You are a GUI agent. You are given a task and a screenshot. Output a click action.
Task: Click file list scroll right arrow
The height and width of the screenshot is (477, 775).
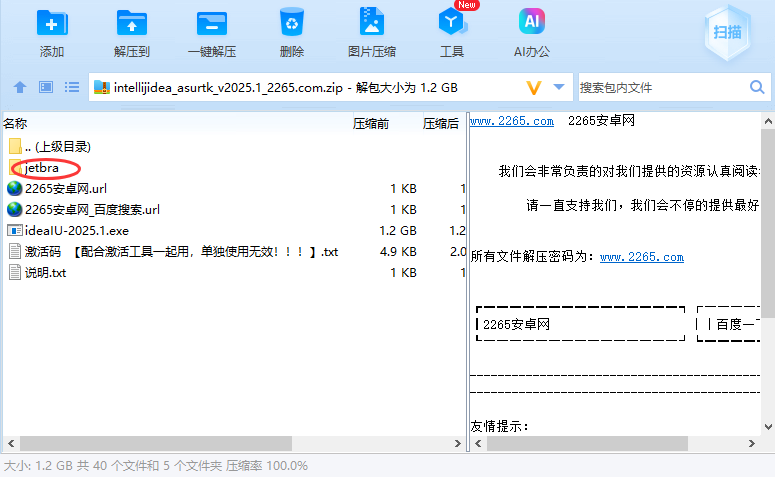pyautogui.click(x=458, y=443)
